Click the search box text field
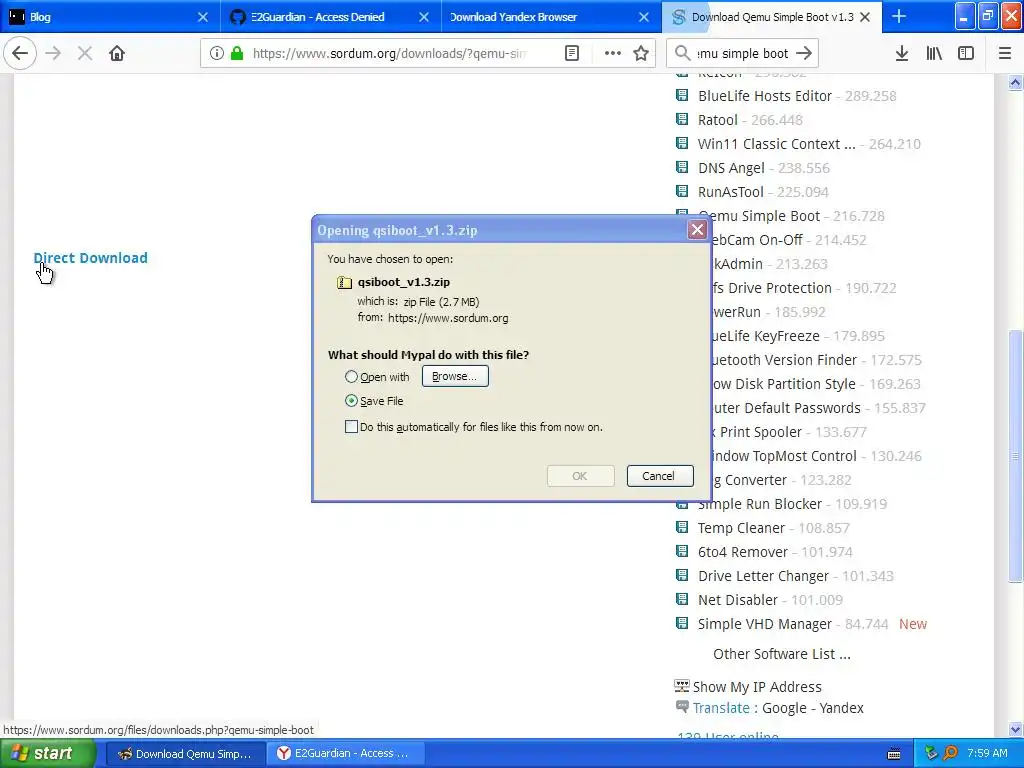This screenshot has width=1024, height=768. (742, 54)
